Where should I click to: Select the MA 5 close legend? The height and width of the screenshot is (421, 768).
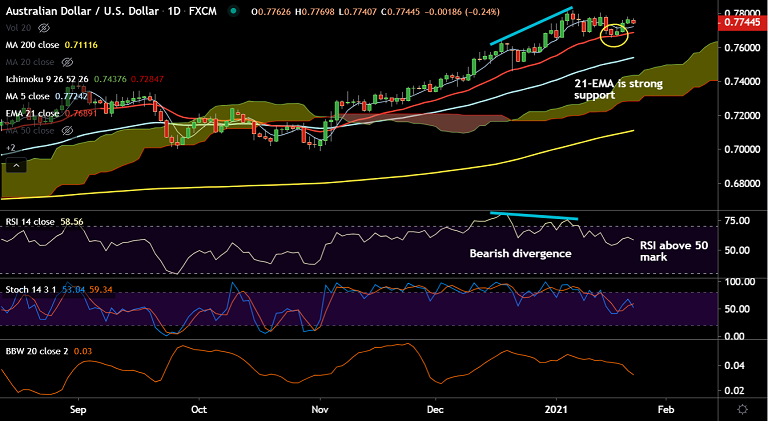click(x=27, y=96)
